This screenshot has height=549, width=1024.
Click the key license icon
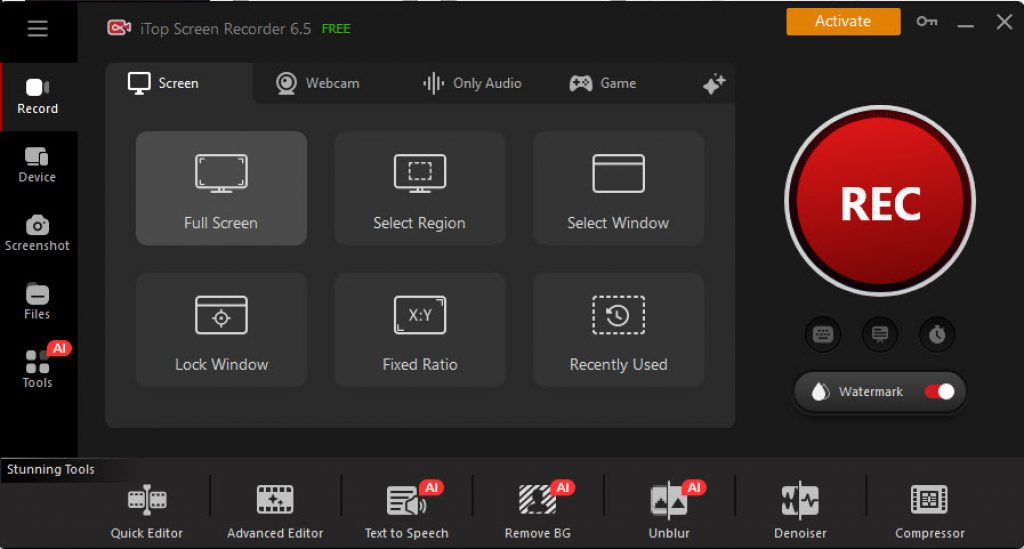point(927,22)
